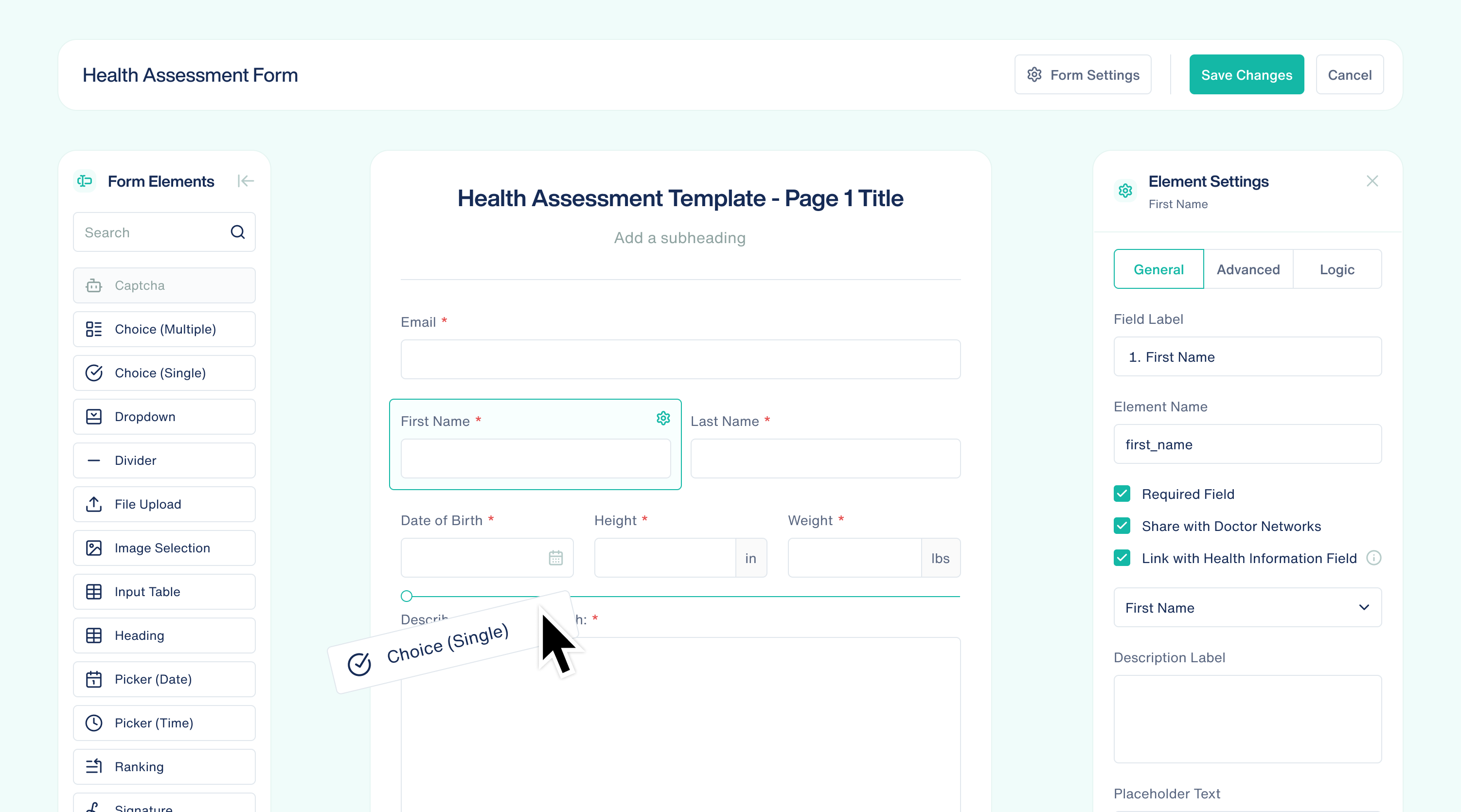The width and height of the screenshot is (1461, 812).
Task: Toggle Link with Health Information Field checkbox
Action: [1122, 558]
